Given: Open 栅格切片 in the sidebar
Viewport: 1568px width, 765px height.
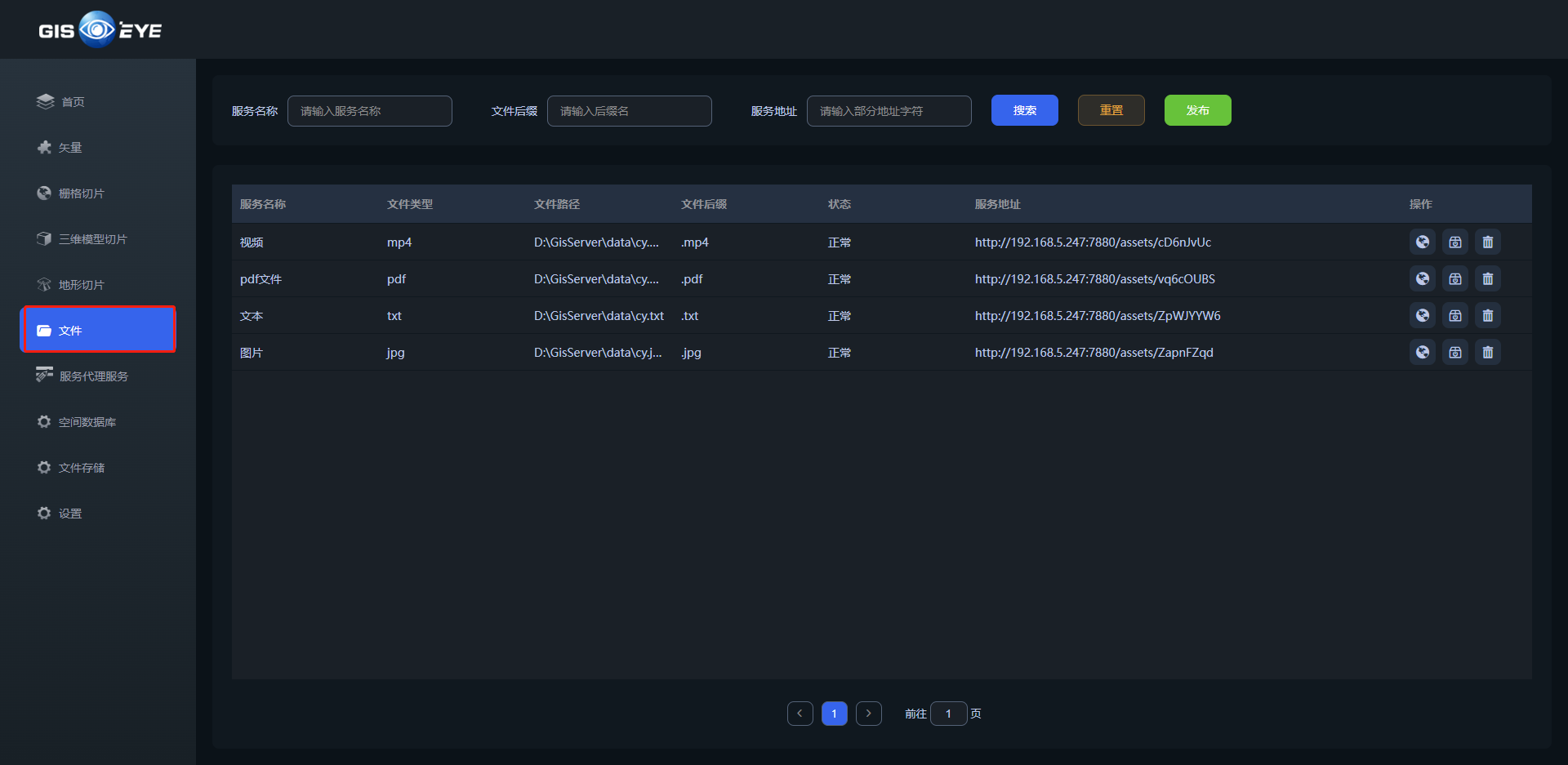Looking at the screenshot, I should point(98,193).
